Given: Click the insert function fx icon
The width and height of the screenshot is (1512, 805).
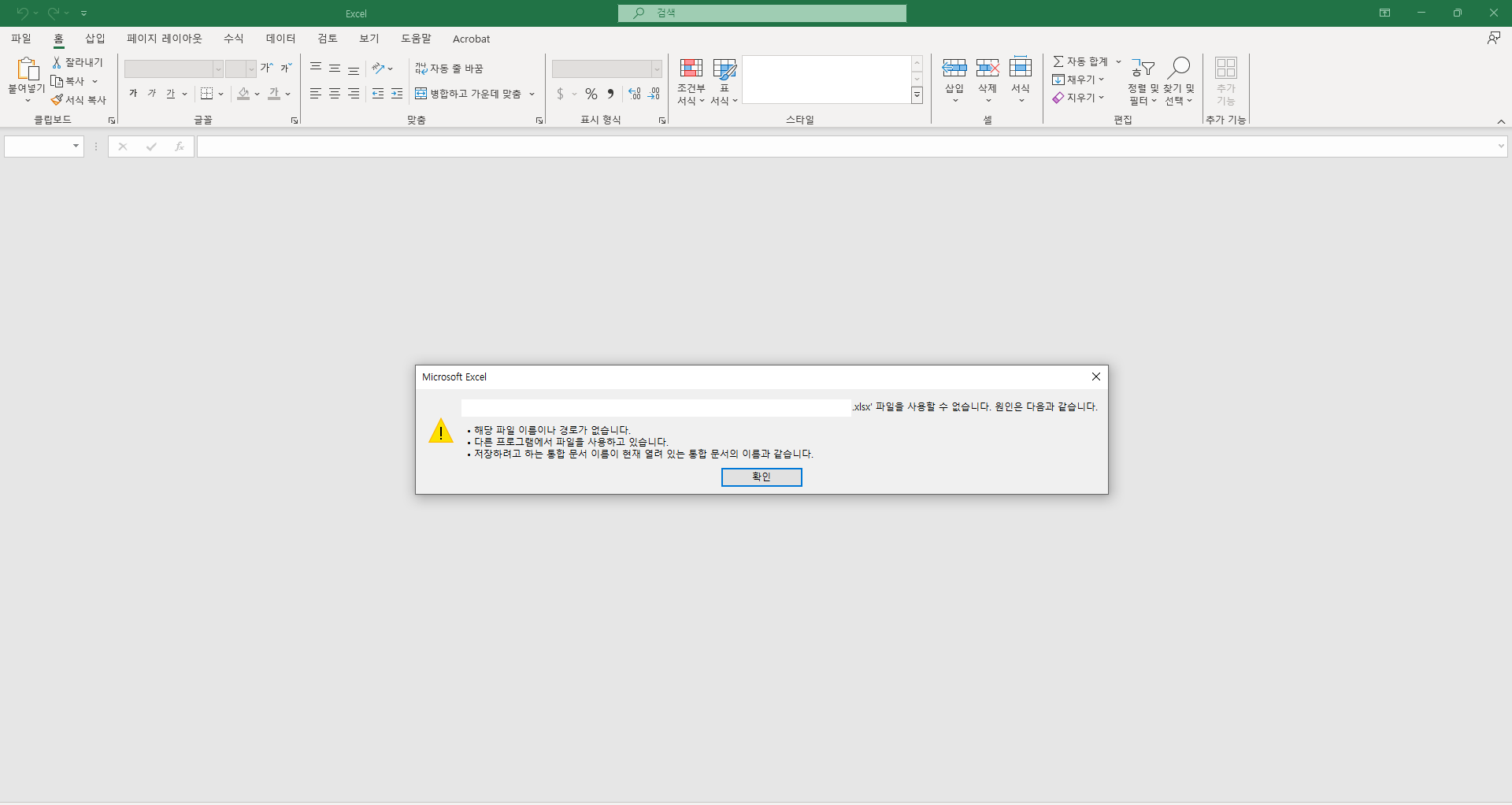Looking at the screenshot, I should click(179, 147).
